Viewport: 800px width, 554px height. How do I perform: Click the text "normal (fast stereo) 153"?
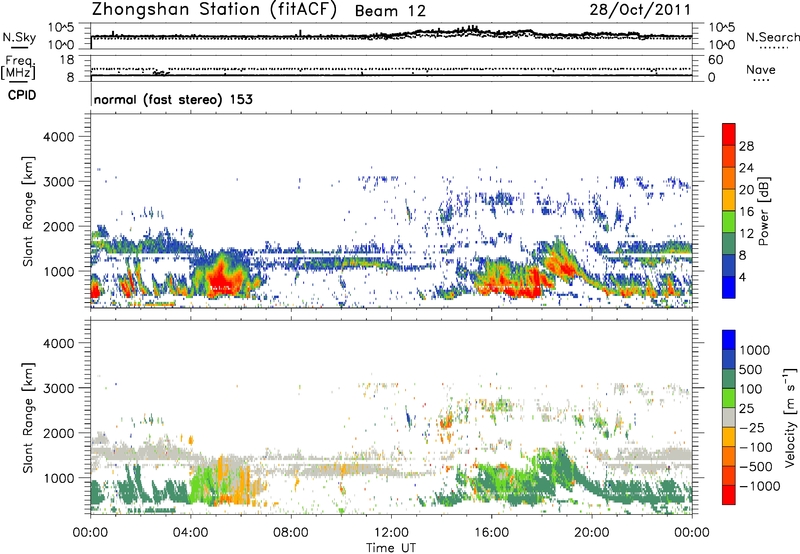click(x=173, y=99)
